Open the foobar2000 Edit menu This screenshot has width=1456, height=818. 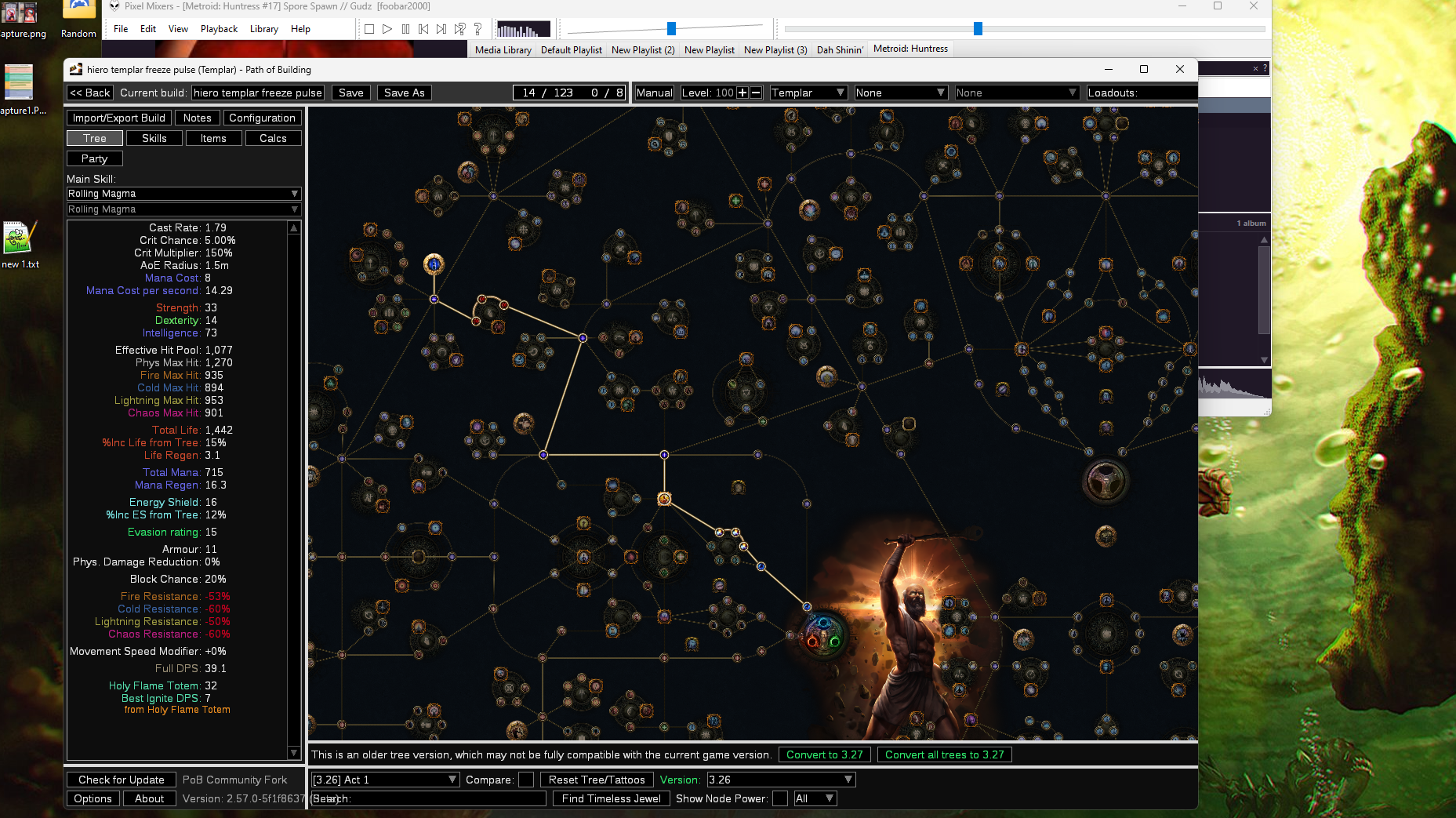148,29
